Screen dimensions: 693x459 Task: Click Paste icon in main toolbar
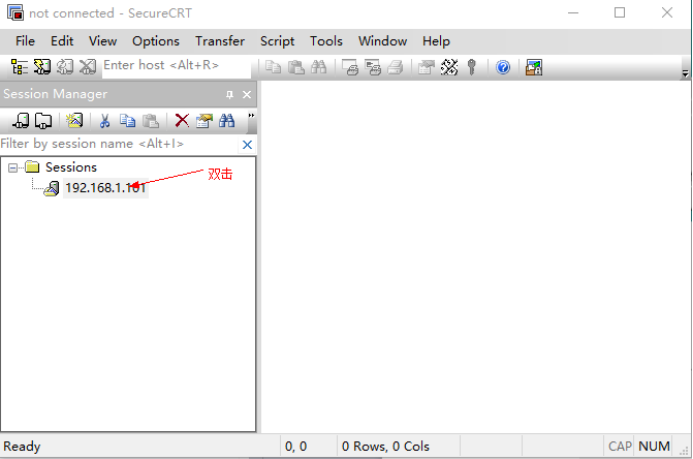point(296,67)
